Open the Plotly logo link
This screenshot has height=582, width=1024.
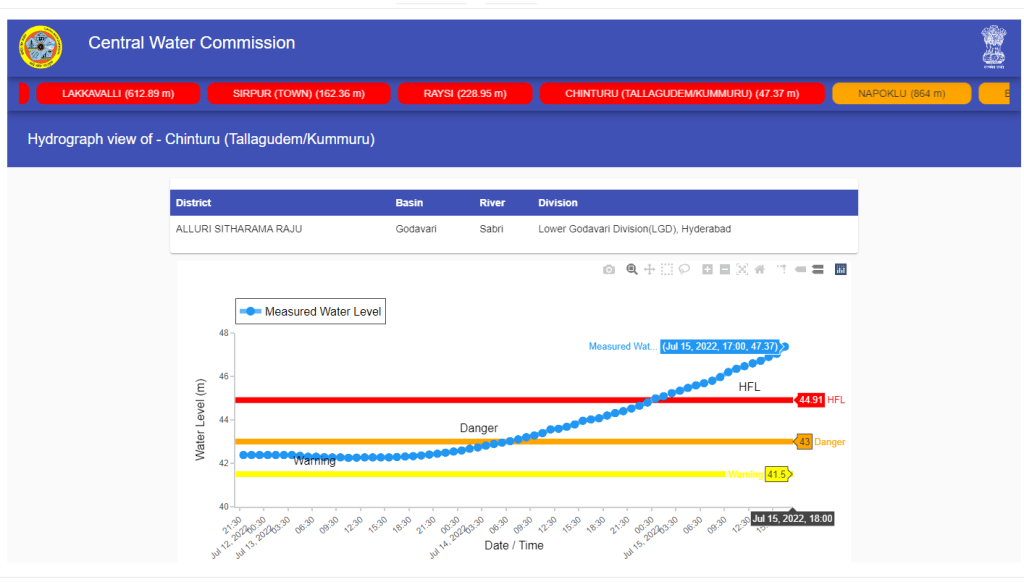(x=841, y=269)
